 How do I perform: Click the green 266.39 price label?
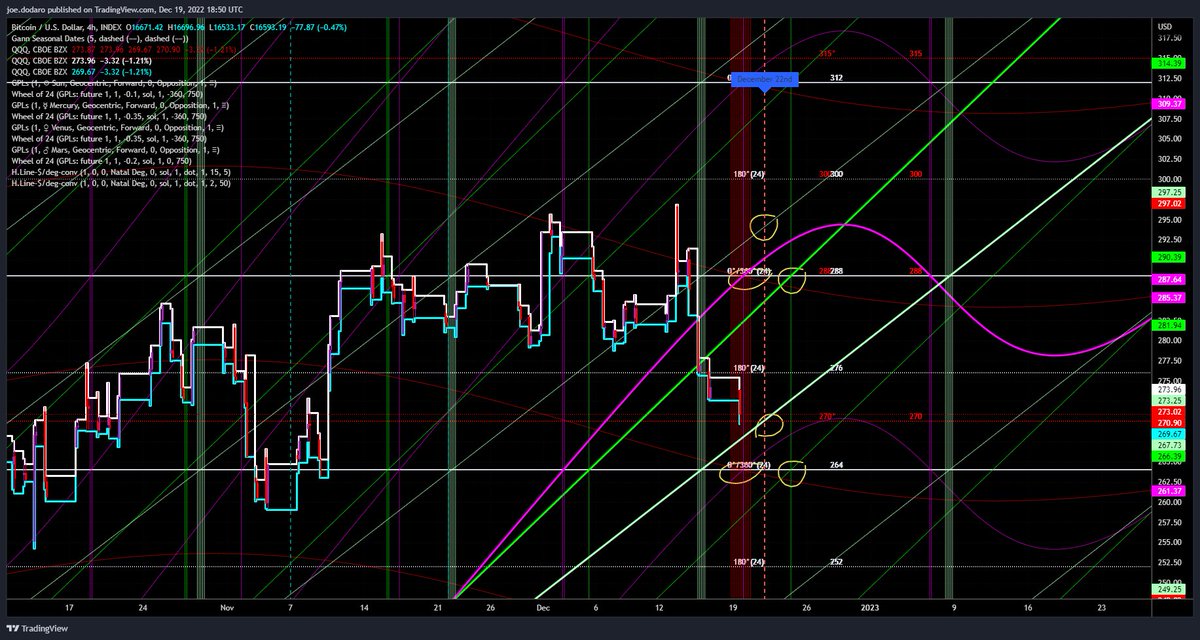coord(1170,455)
